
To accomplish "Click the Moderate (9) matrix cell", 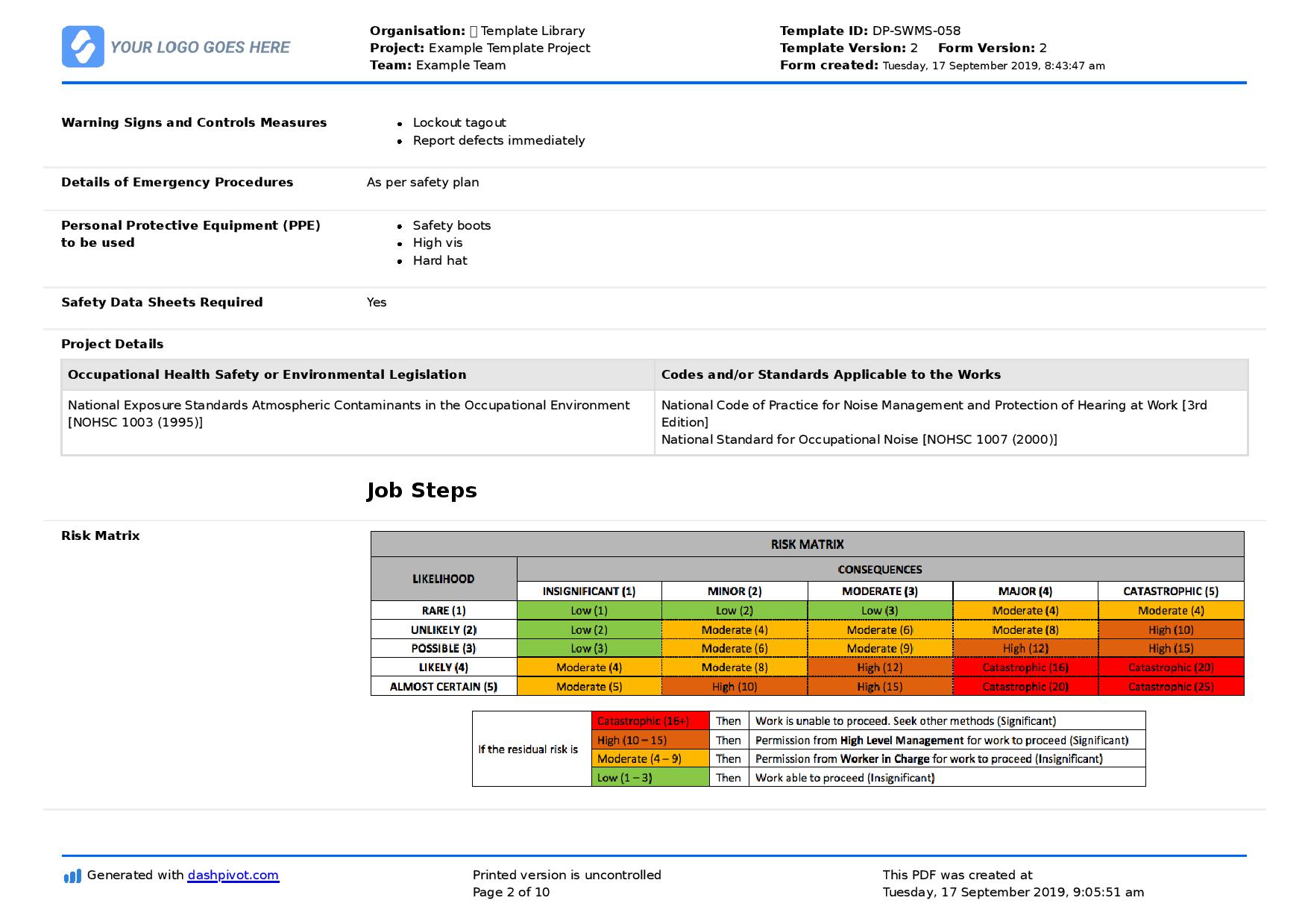I will [x=879, y=649].
